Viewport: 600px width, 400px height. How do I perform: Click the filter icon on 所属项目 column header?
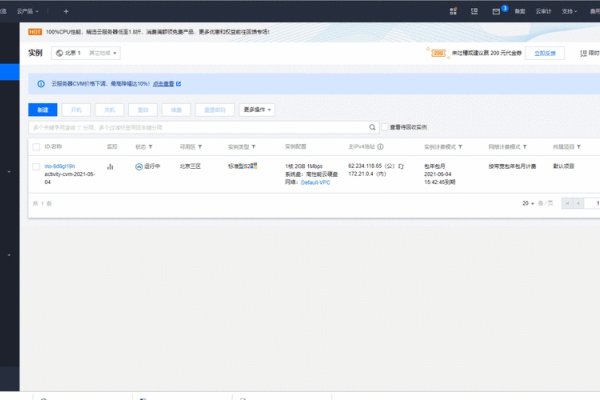coord(579,147)
